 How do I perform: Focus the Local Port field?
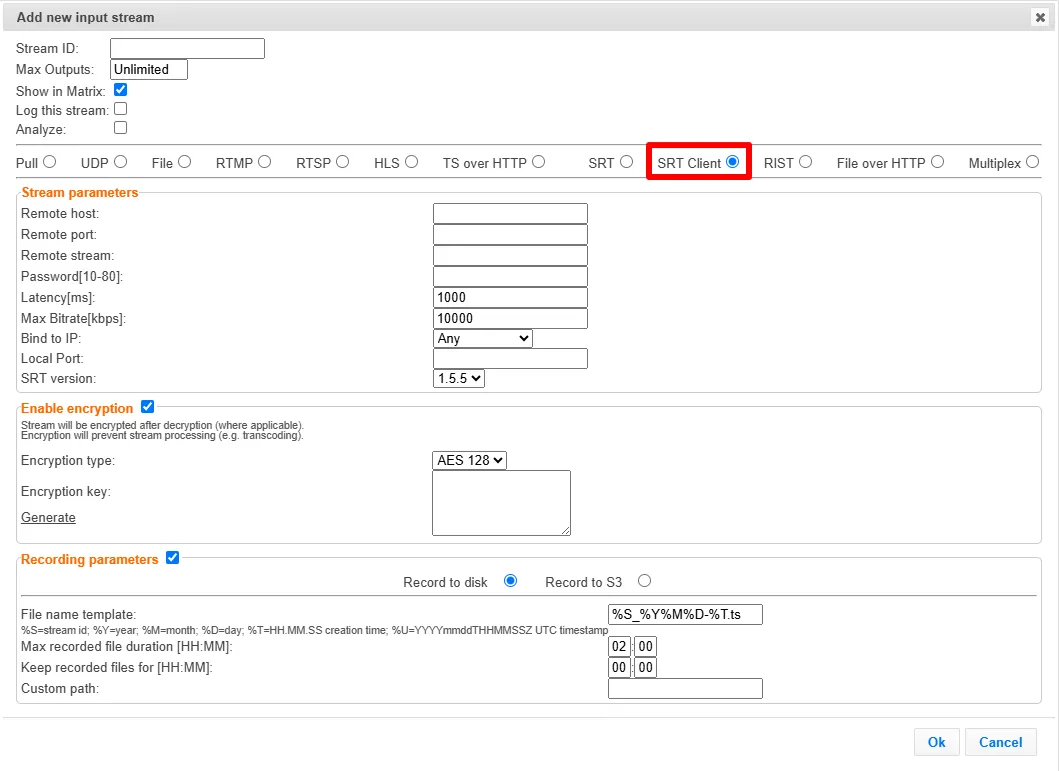point(511,358)
